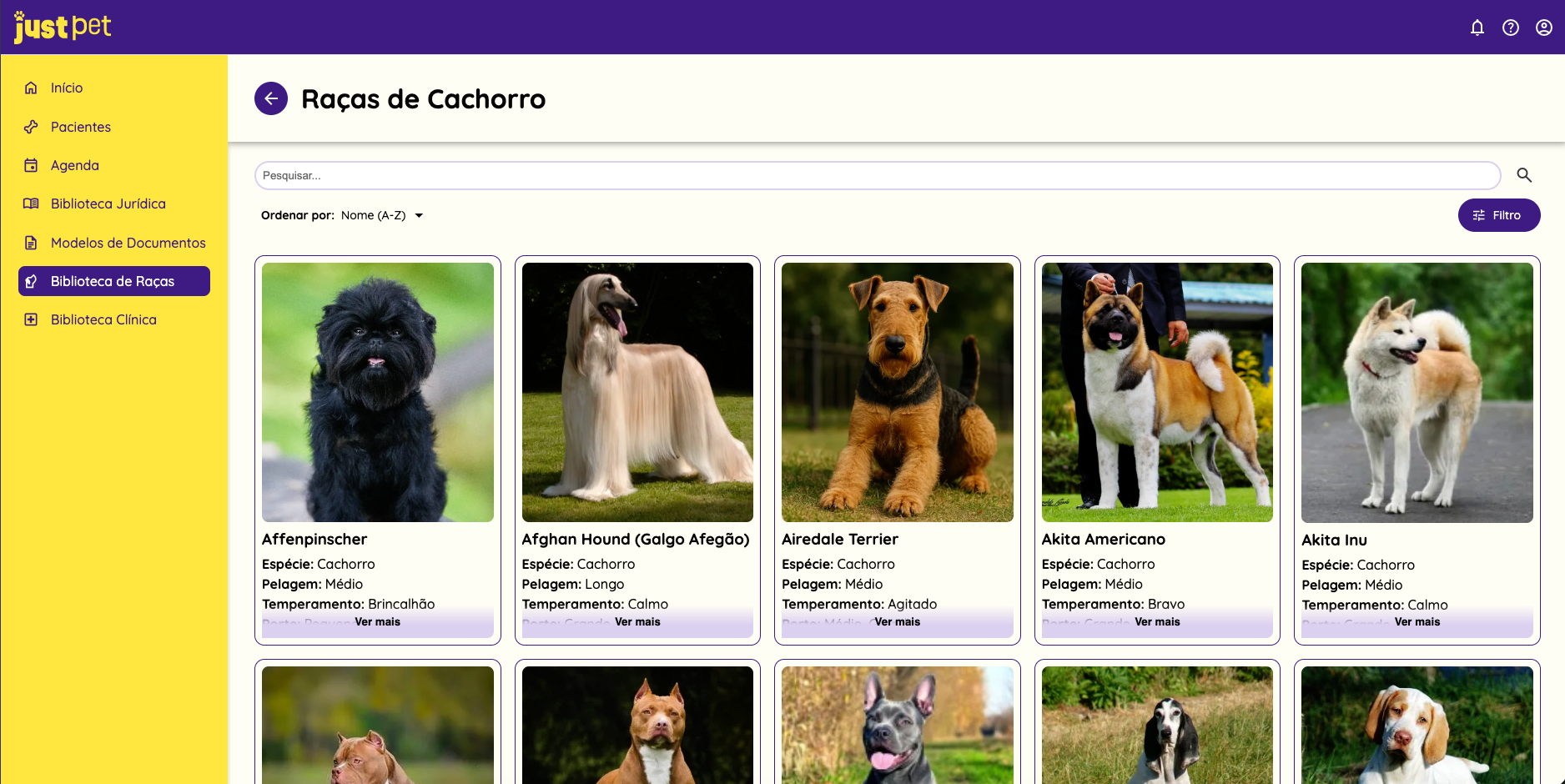Viewport: 1565px width, 784px height.
Task: Click the Akita Americano breed name
Action: coord(1104,540)
